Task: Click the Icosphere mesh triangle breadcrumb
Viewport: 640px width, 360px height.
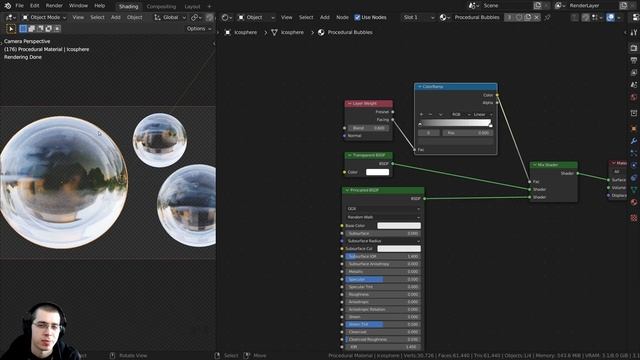Action: [287, 32]
